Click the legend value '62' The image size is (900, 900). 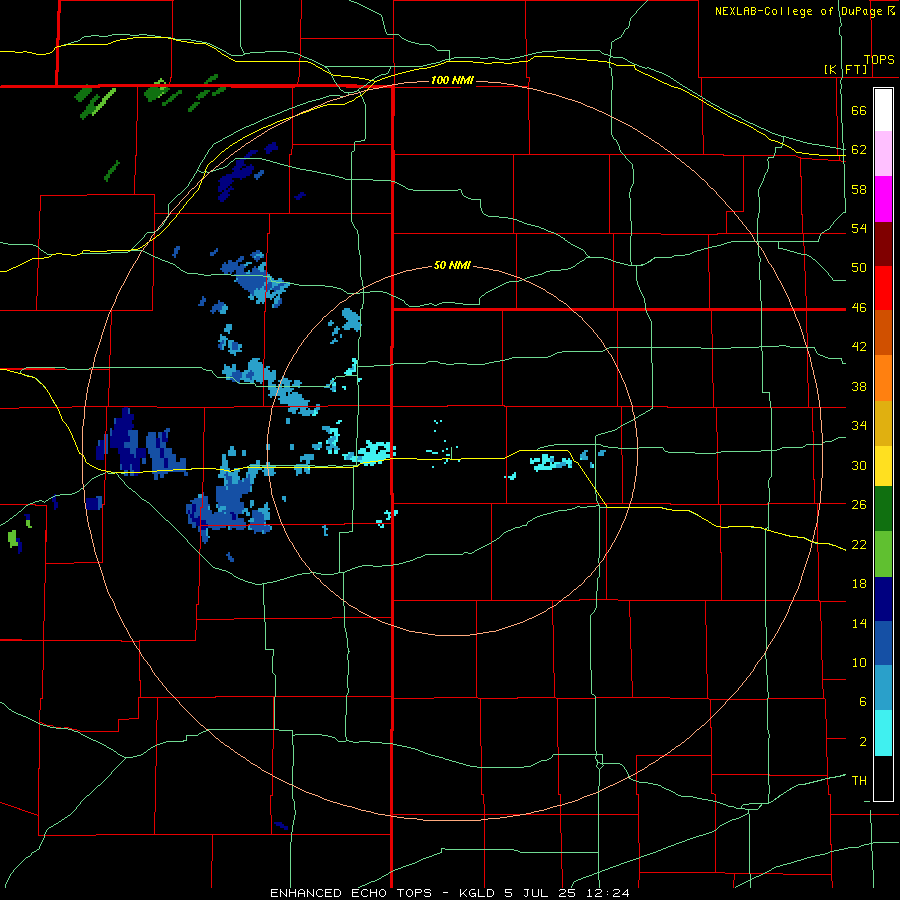tap(859, 150)
